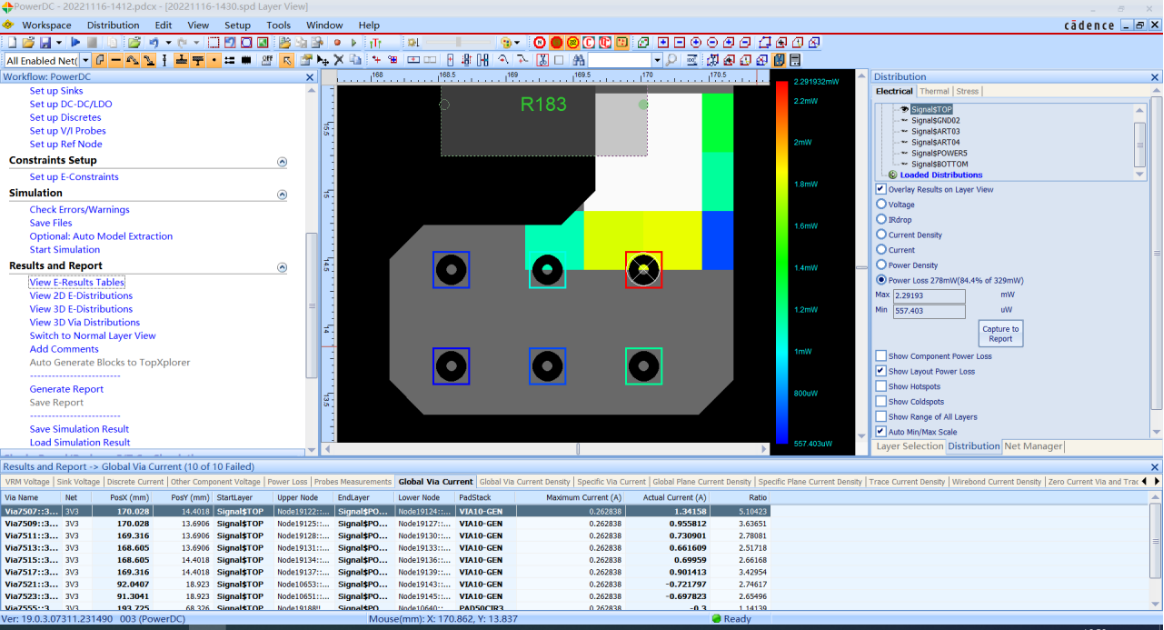This screenshot has width=1164, height=630.
Task: Click the Start Simulation workflow link
Action: tap(65, 249)
